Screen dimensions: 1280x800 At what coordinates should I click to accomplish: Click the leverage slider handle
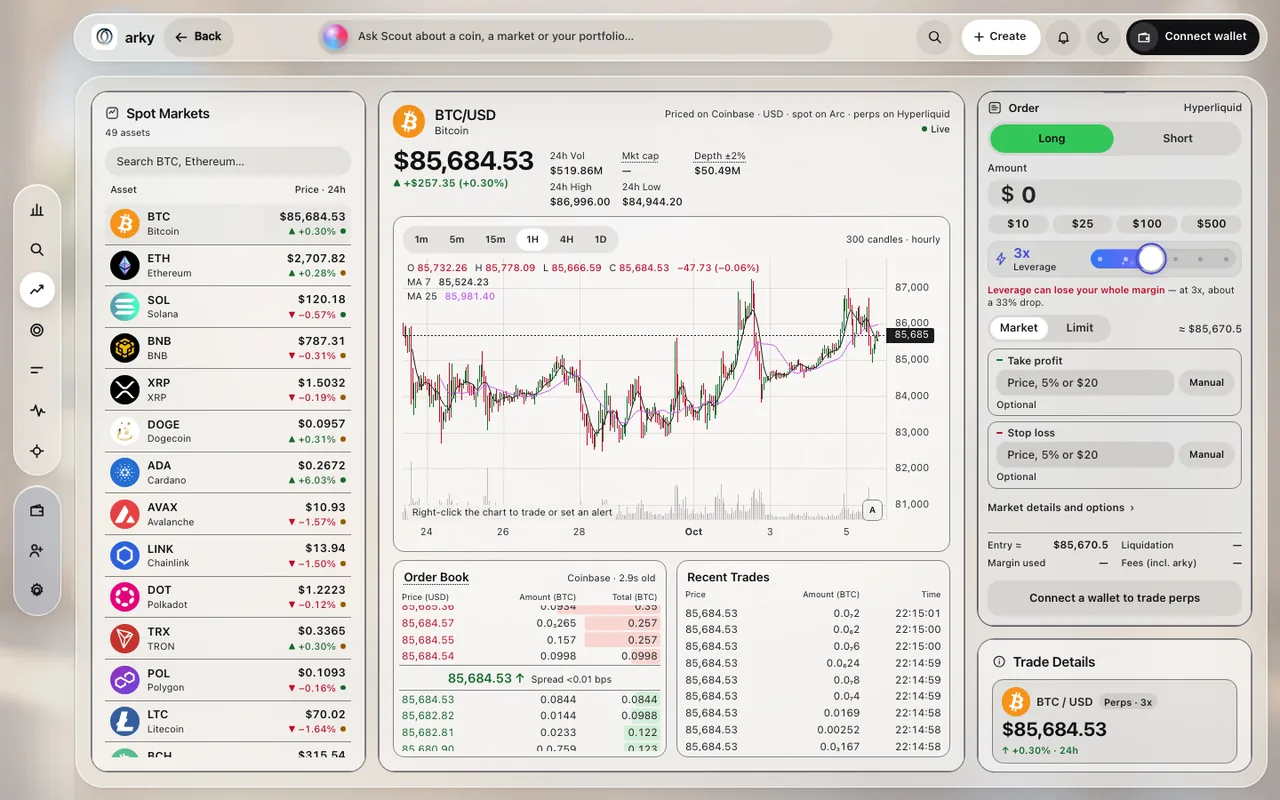(x=1152, y=259)
